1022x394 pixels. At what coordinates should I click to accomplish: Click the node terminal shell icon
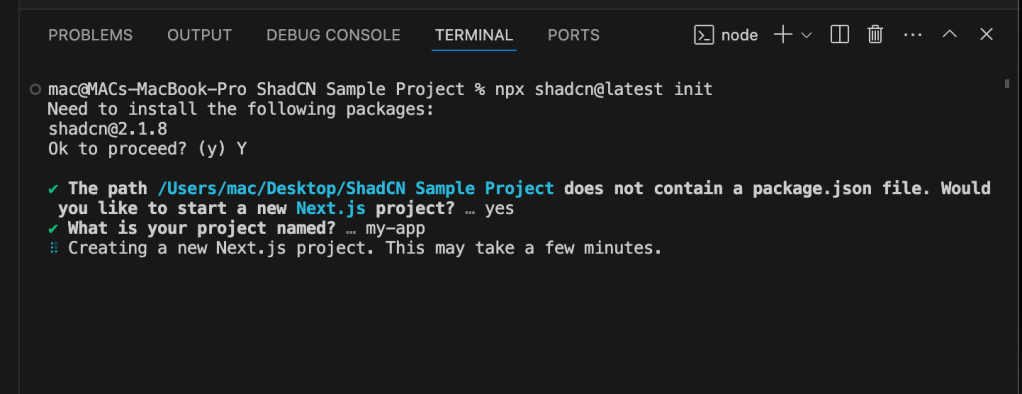pyautogui.click(x=704, y=35)
